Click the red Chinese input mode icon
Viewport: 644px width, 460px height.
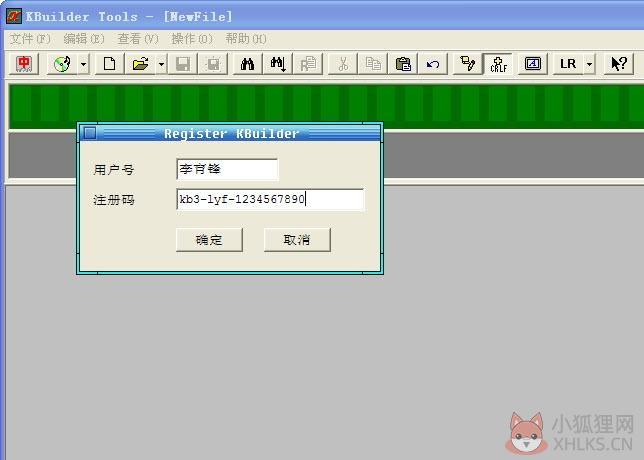pyautogui.click(x=24, y=64)
